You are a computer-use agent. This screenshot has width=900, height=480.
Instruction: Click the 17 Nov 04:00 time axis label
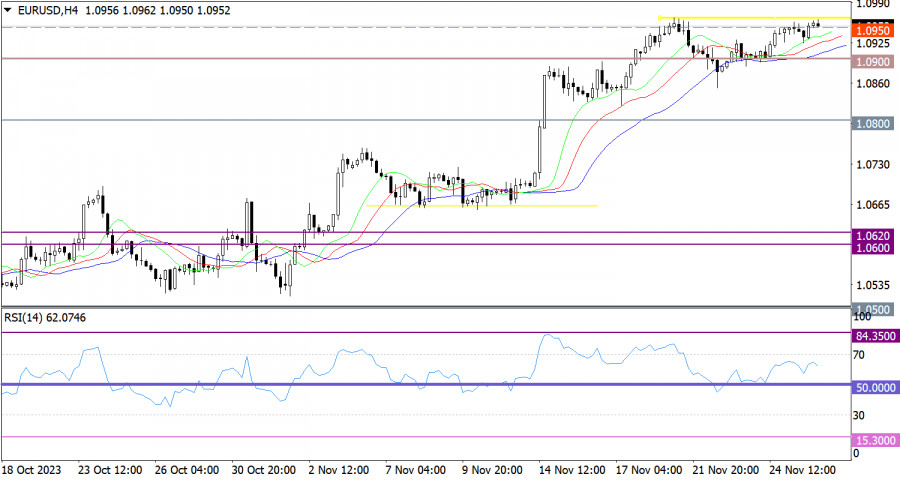650,470
